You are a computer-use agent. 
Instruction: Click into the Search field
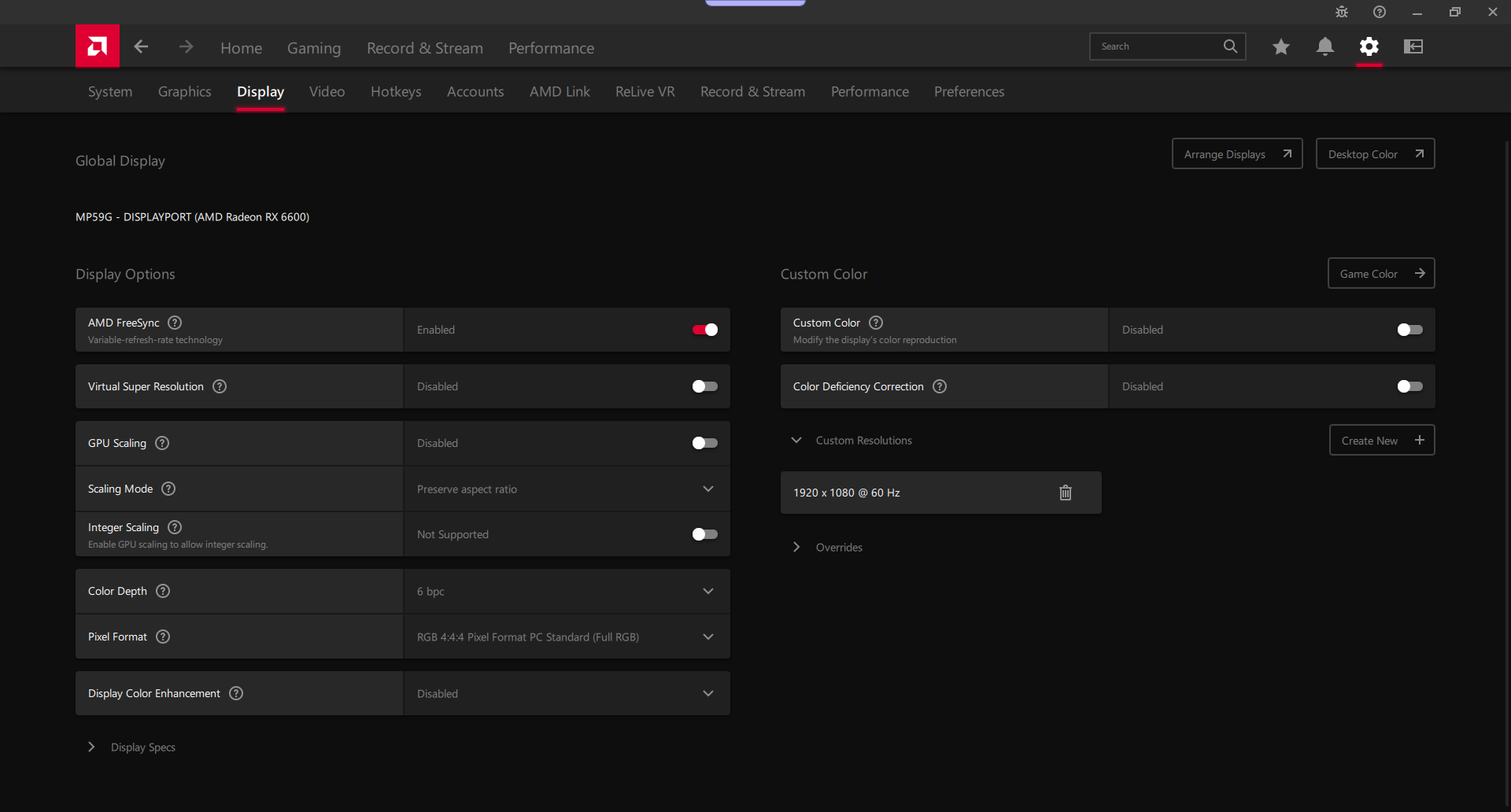click(1157, 47)
